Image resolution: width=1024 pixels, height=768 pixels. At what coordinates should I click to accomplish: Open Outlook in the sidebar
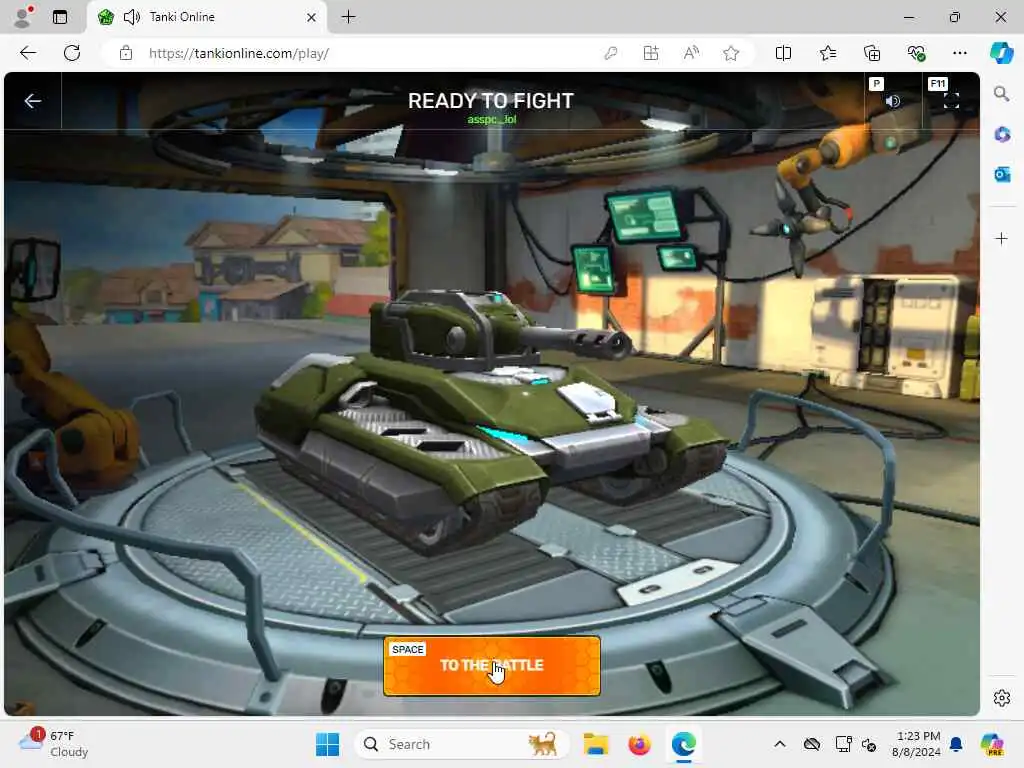coord(1002,174)
